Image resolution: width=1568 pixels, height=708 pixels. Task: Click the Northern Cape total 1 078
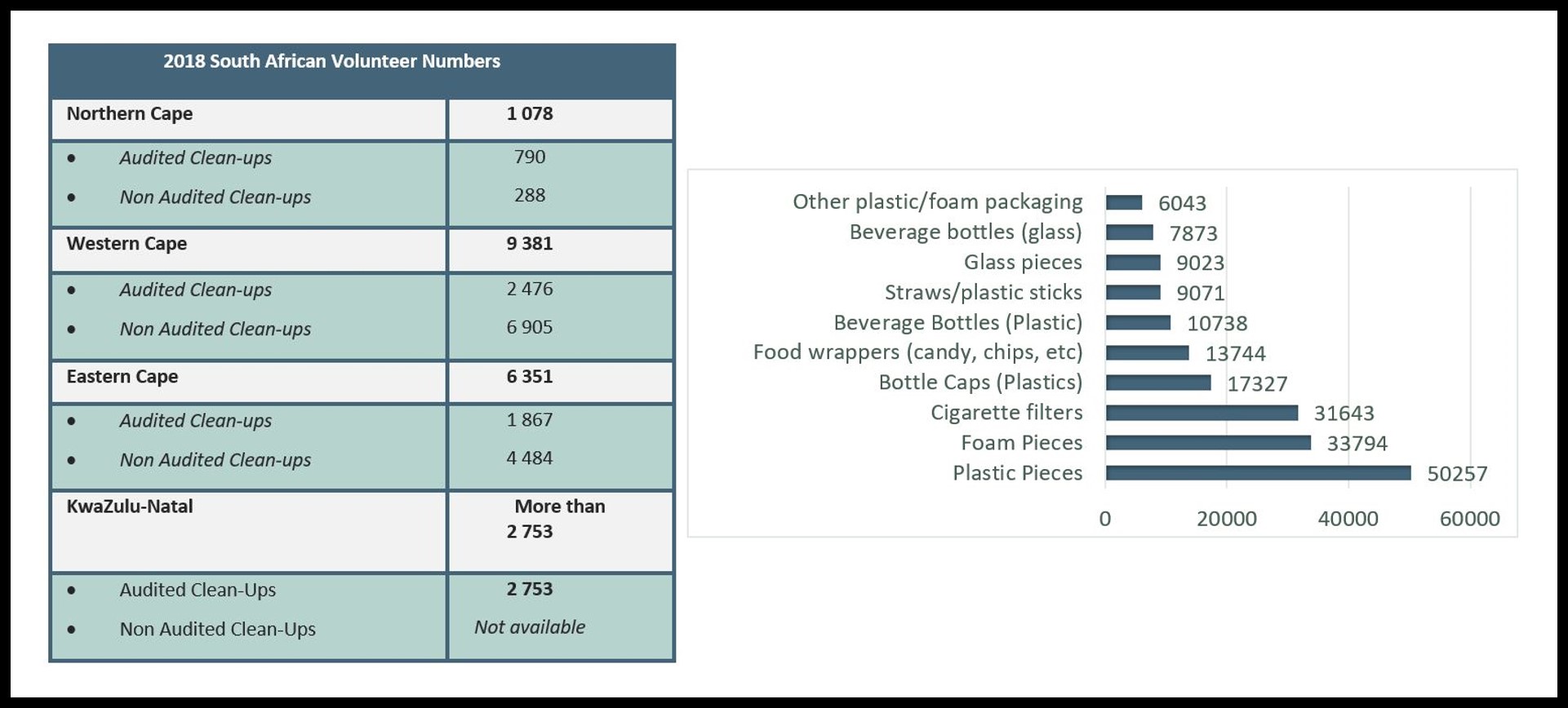530,114
